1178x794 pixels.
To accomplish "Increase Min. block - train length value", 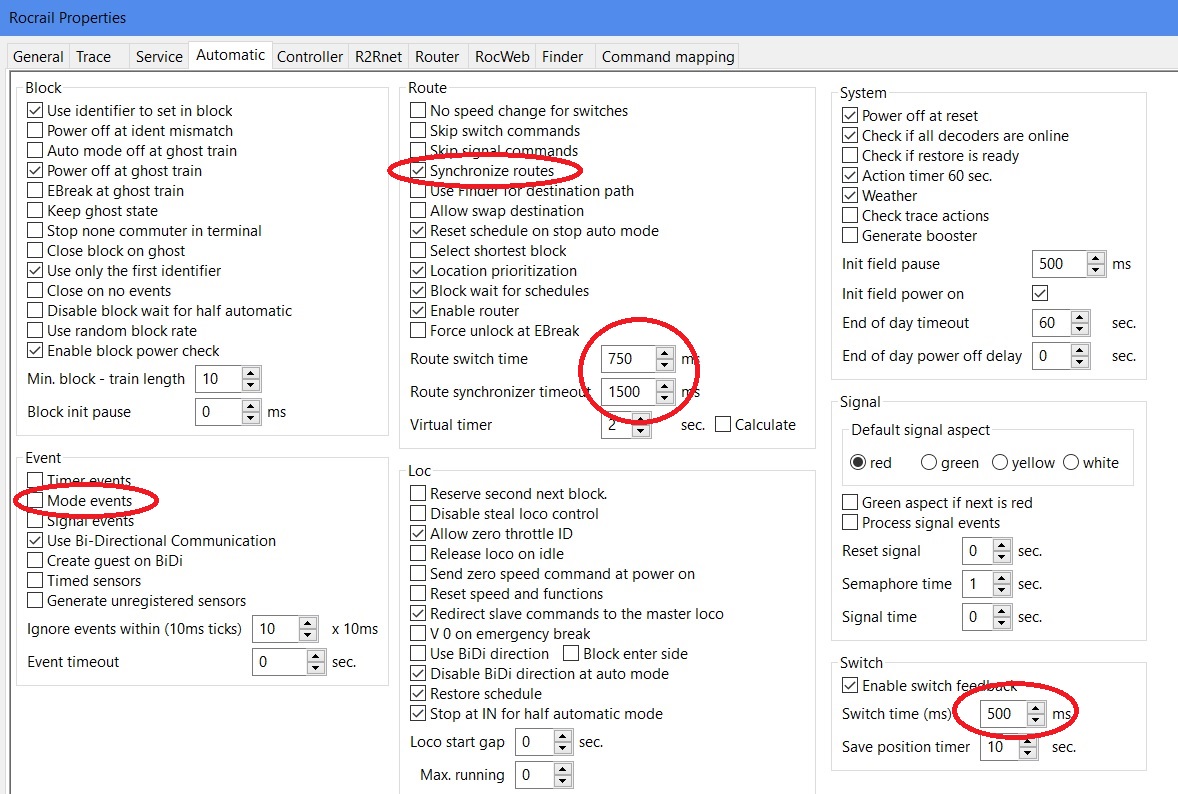I will 251,373.
